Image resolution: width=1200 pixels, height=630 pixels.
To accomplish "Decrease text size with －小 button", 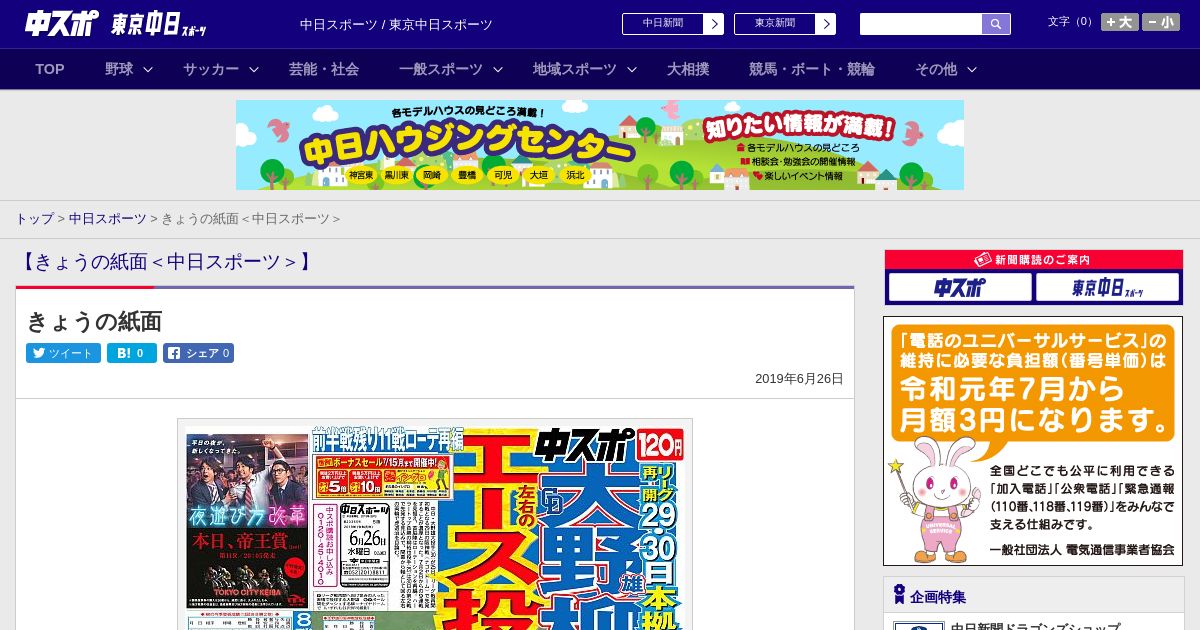I will pyautogui.click(x=1161, y=22).
